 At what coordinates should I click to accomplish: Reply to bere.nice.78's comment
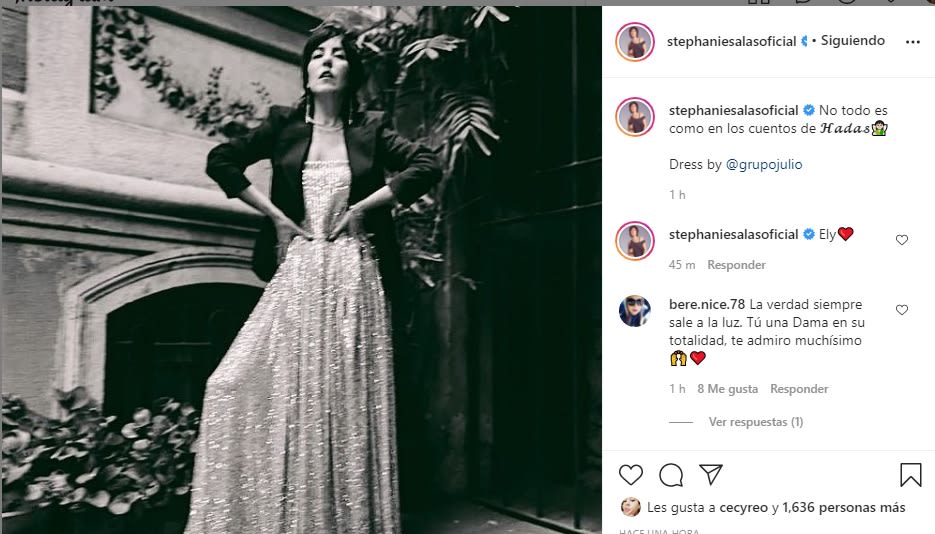(x=799, y=389)
